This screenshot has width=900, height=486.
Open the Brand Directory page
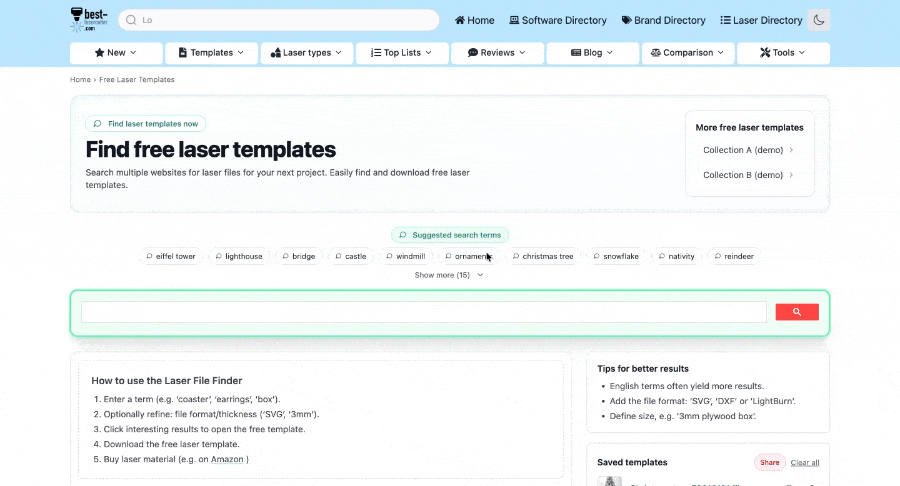tap(663, 20)
